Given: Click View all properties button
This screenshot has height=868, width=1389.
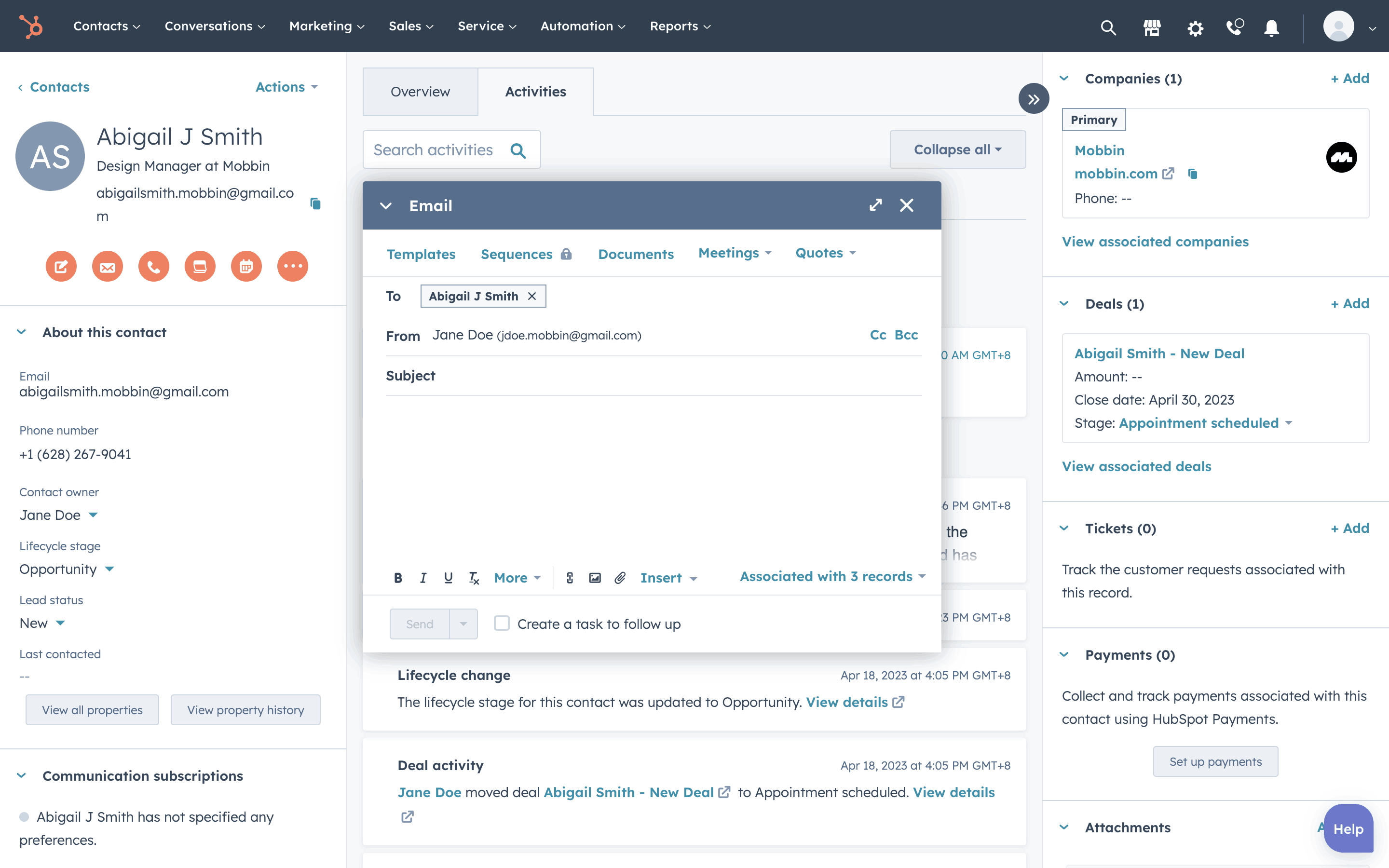Looking at the screenshot, I should pos(93,709).
